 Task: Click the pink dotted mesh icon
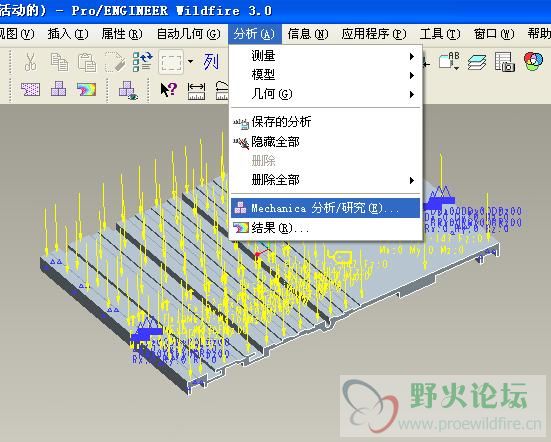pos(31,89)
